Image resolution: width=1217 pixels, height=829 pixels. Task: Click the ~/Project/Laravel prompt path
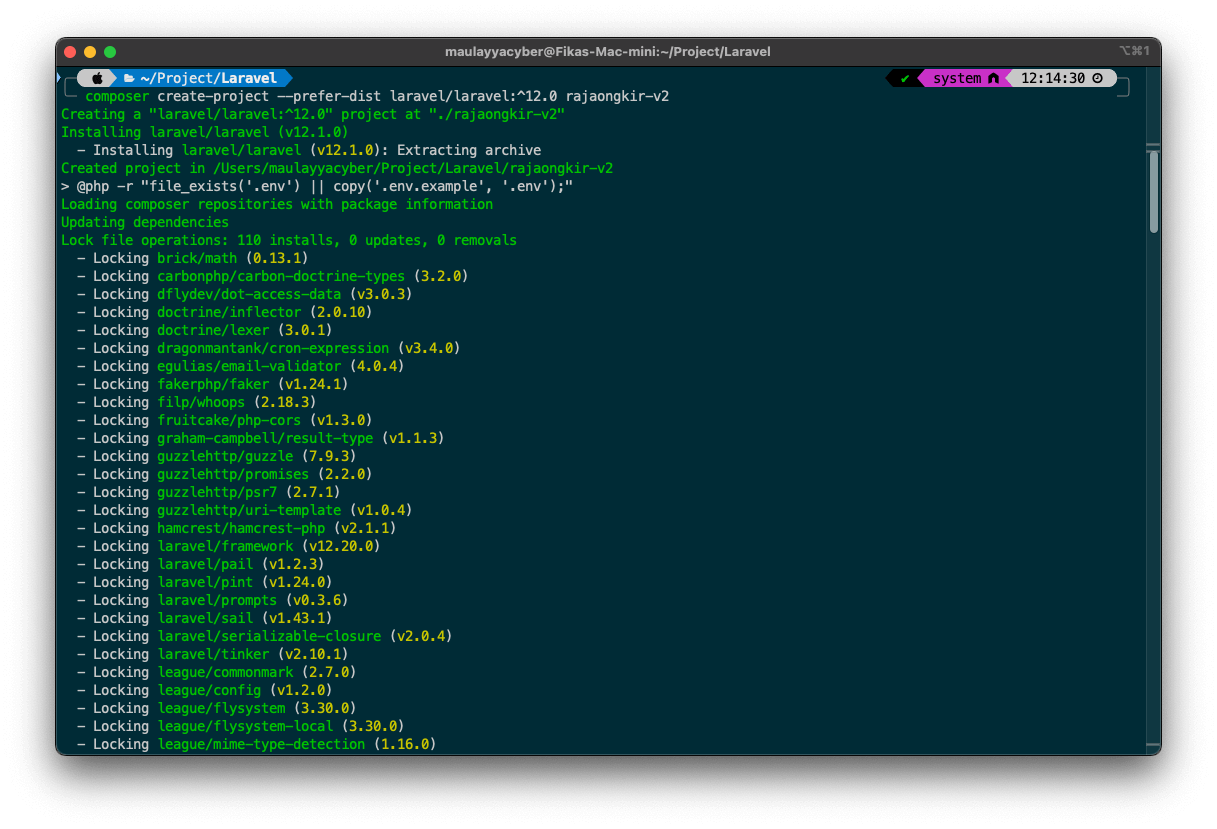(209, 78)
